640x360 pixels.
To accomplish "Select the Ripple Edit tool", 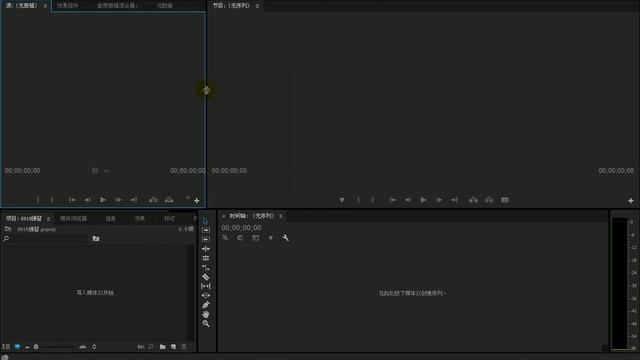I will (x=206, y=249).
